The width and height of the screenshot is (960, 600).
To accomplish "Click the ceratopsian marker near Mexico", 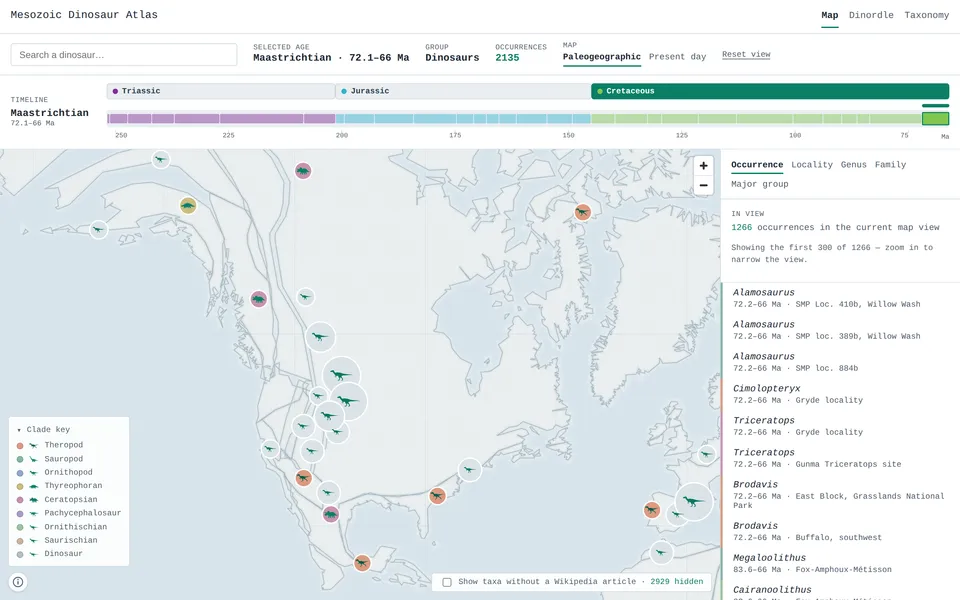I will coord(331,514).
